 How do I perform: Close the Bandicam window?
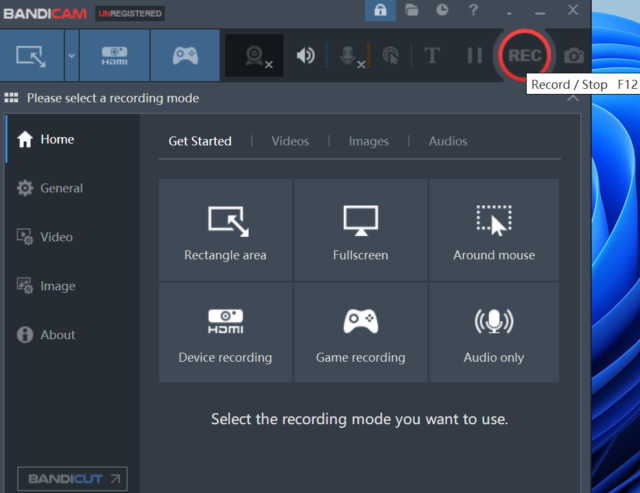pyautogui.click(x=573, y=10)
